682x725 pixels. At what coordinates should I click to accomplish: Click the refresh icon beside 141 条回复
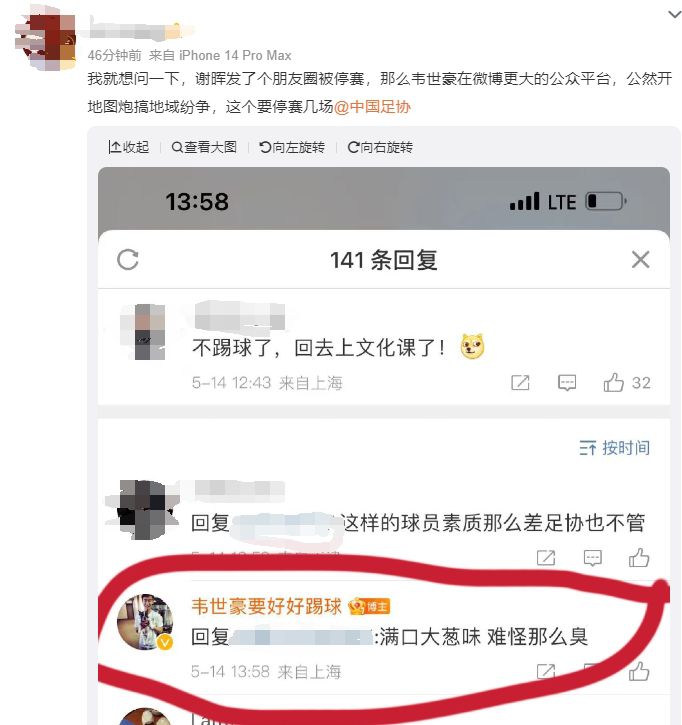point(128,259)
